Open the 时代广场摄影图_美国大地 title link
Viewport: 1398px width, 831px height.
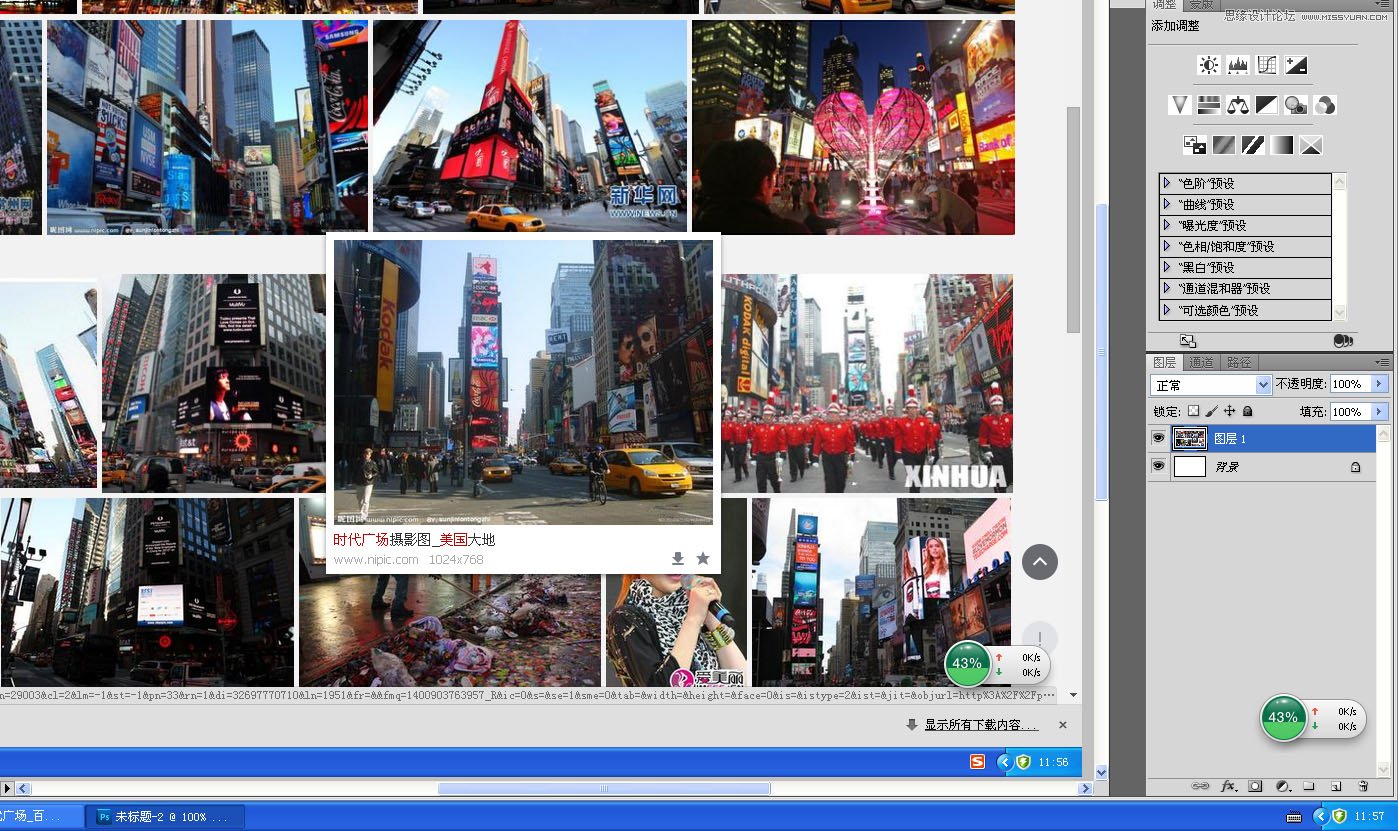tap(414, 539)
